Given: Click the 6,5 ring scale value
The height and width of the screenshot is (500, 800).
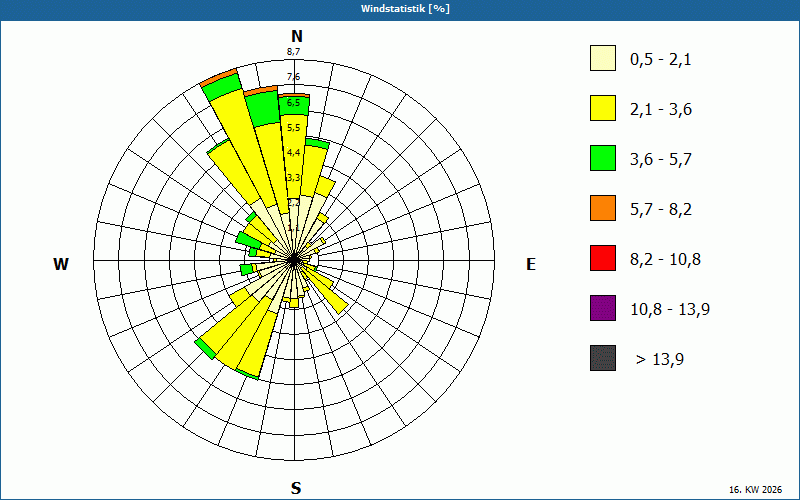Looking at the screenshot, I should pyautogui.click(x=293, y=103).
